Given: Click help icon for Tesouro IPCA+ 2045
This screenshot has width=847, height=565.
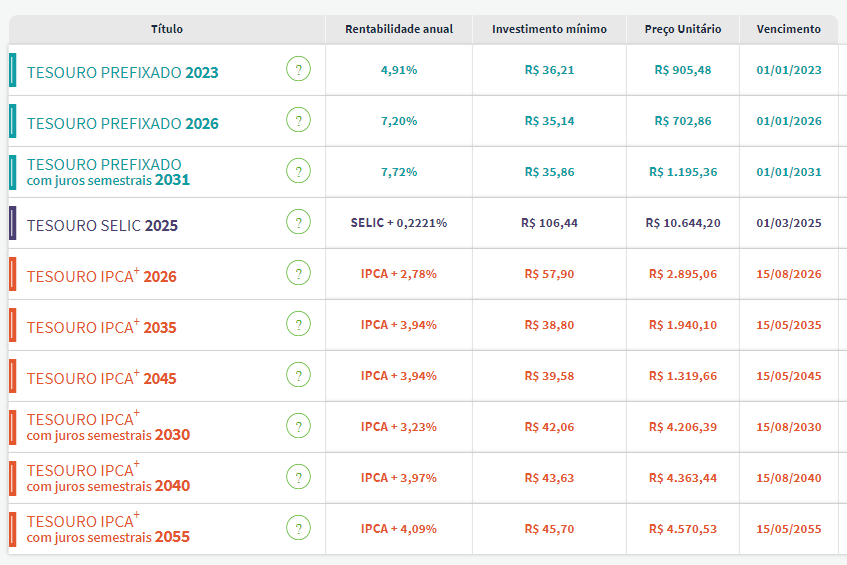Looking at the screenshot, I should click(x=298, y=375).
